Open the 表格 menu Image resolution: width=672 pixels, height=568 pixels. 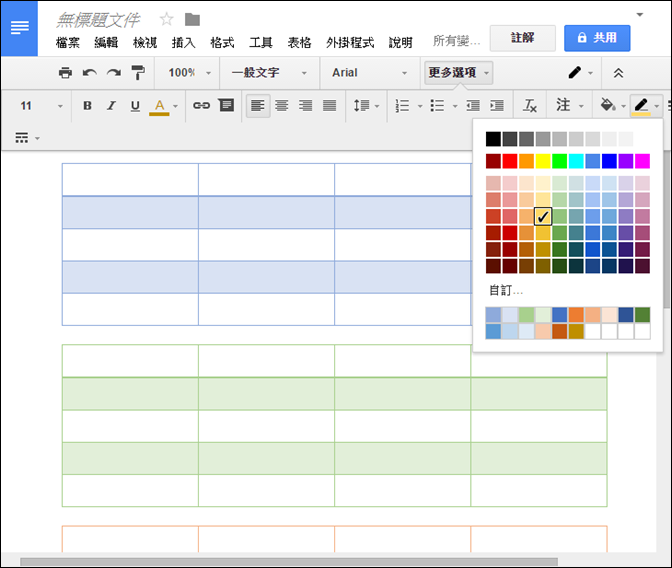(299, 42)
